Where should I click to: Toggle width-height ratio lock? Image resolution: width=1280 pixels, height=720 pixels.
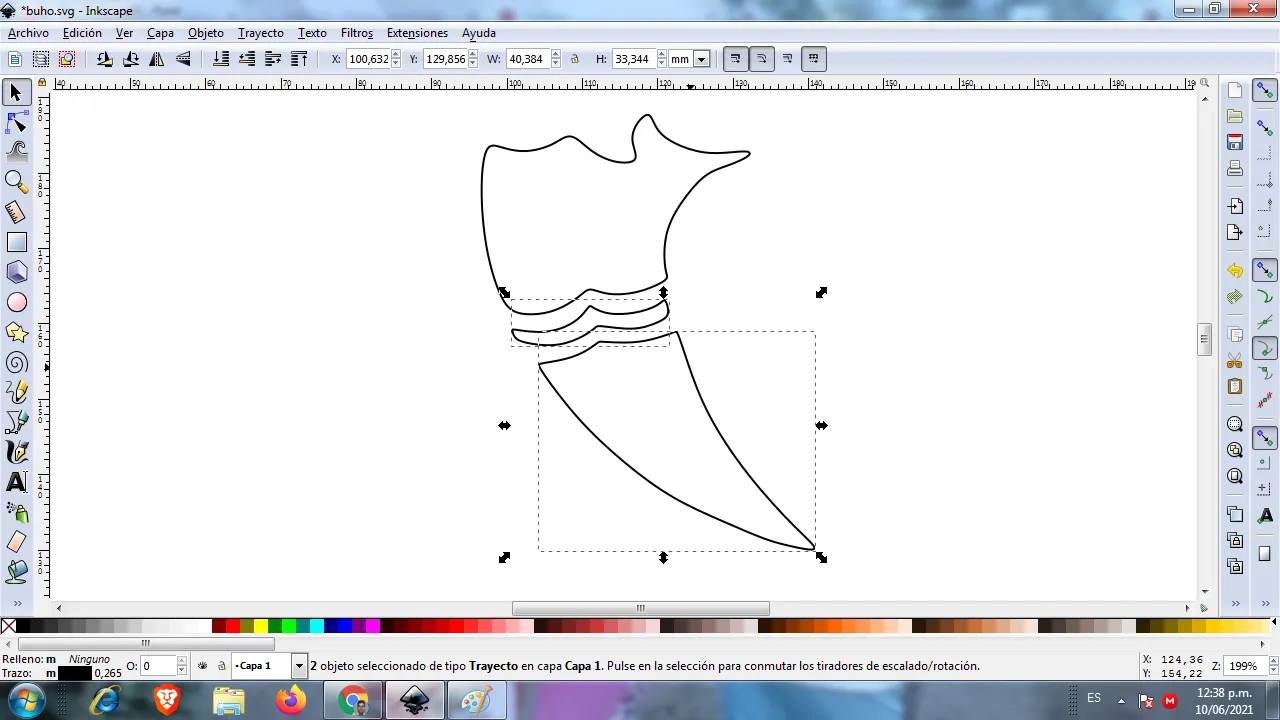coord(575,59)
